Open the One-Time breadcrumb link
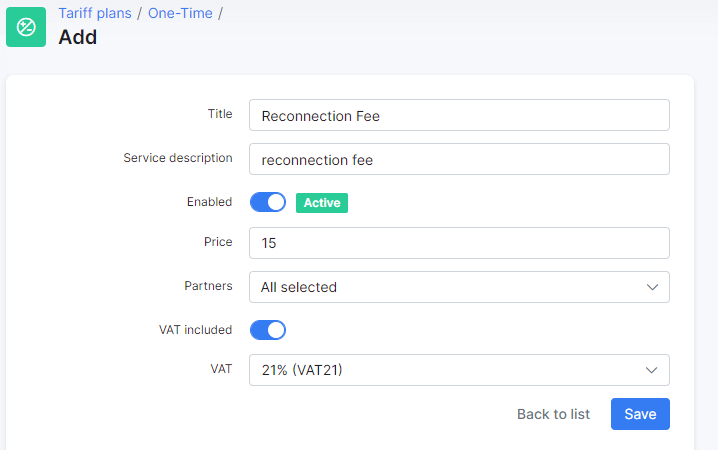The height and width of the screenshot is (450, 718). pyautogui.click(x=180, y=13)
